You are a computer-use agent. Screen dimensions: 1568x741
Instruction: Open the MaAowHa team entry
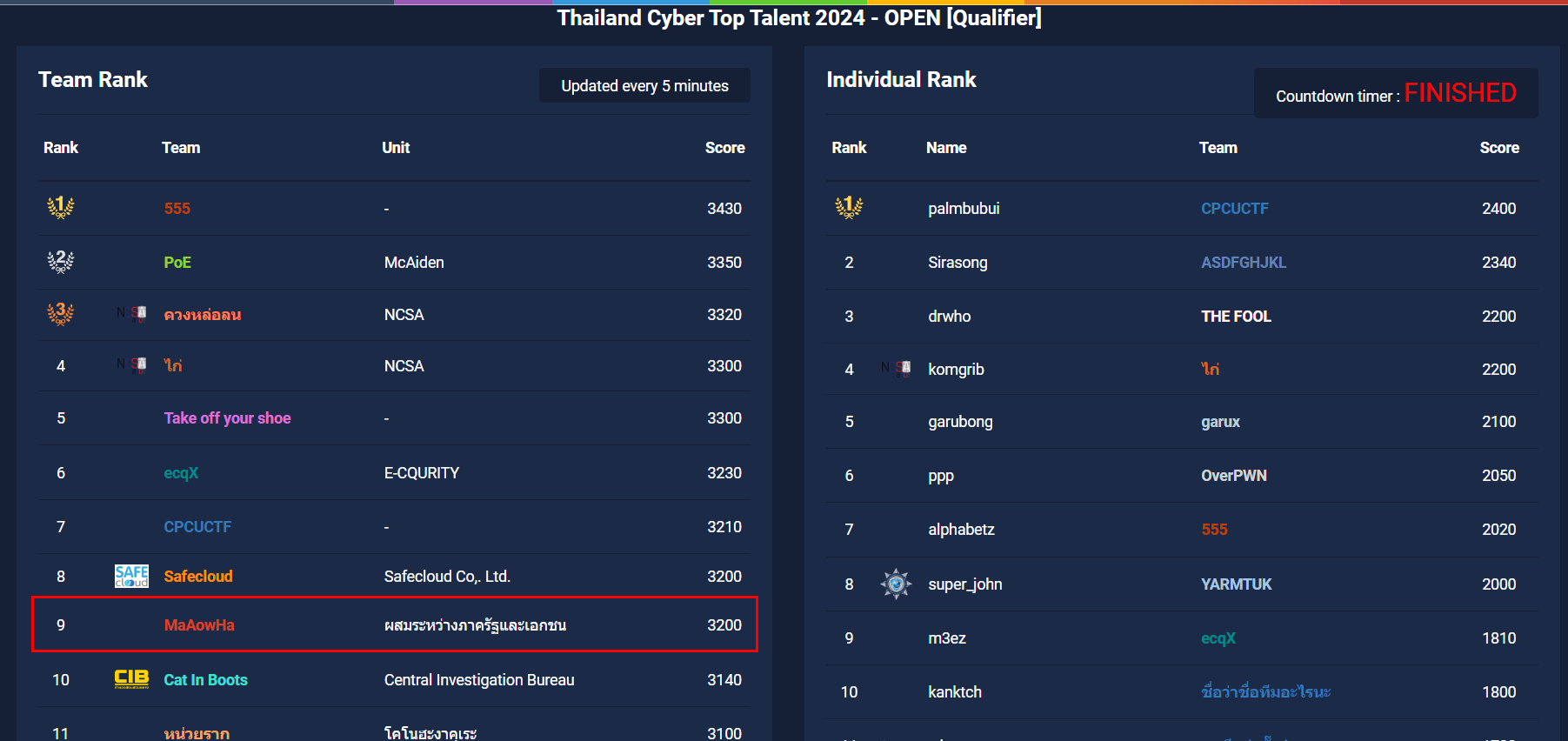[199, 625]
